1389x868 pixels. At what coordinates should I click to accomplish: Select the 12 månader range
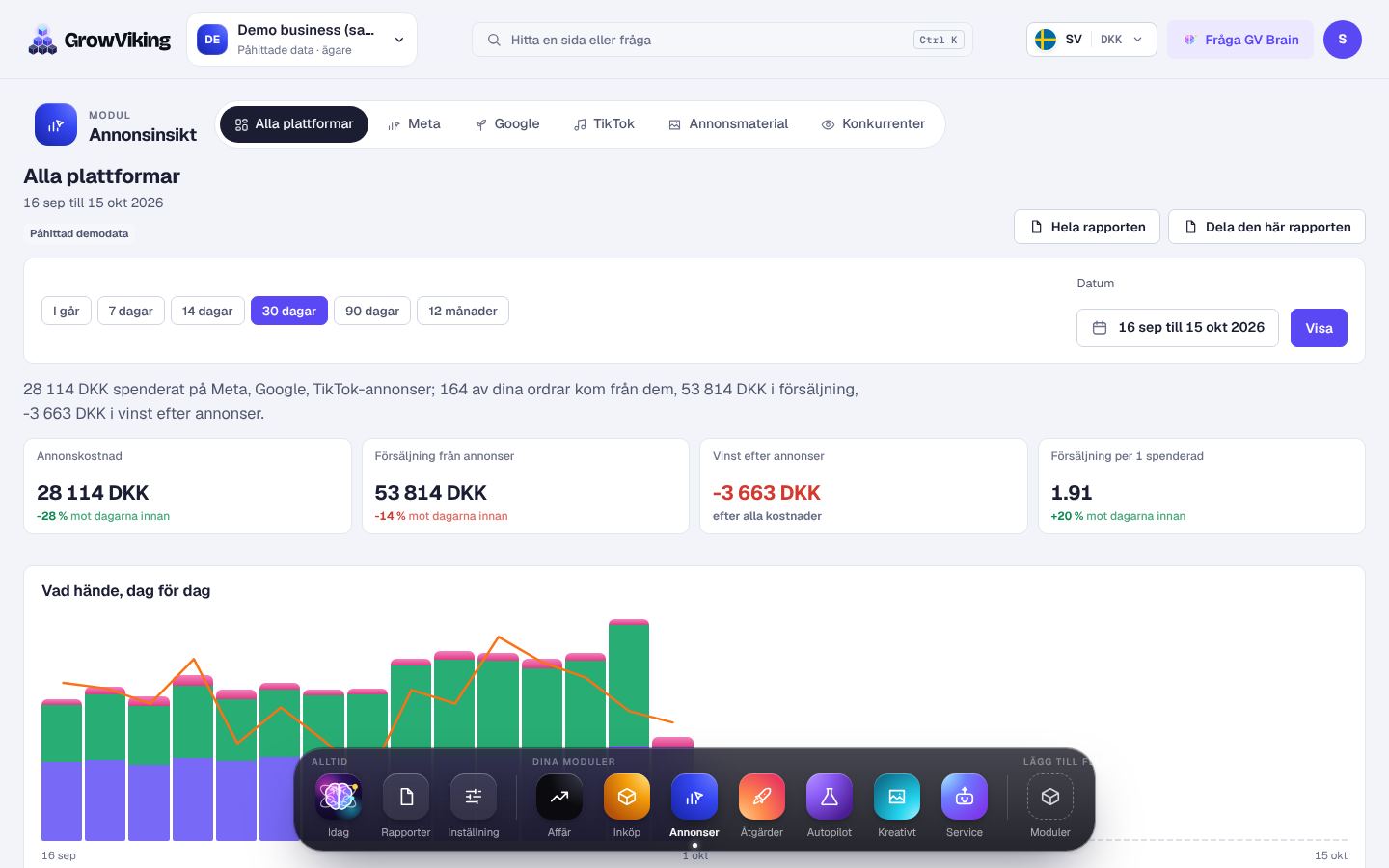tap(463, 311)
